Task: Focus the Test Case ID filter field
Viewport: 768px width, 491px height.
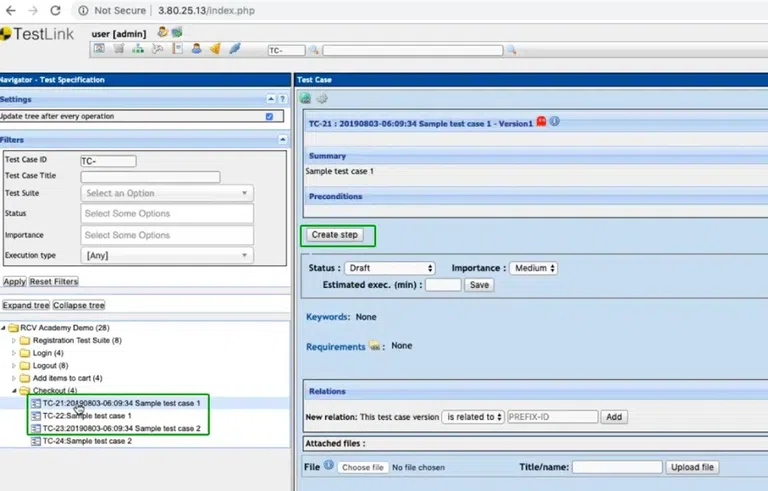Action: 108,161
